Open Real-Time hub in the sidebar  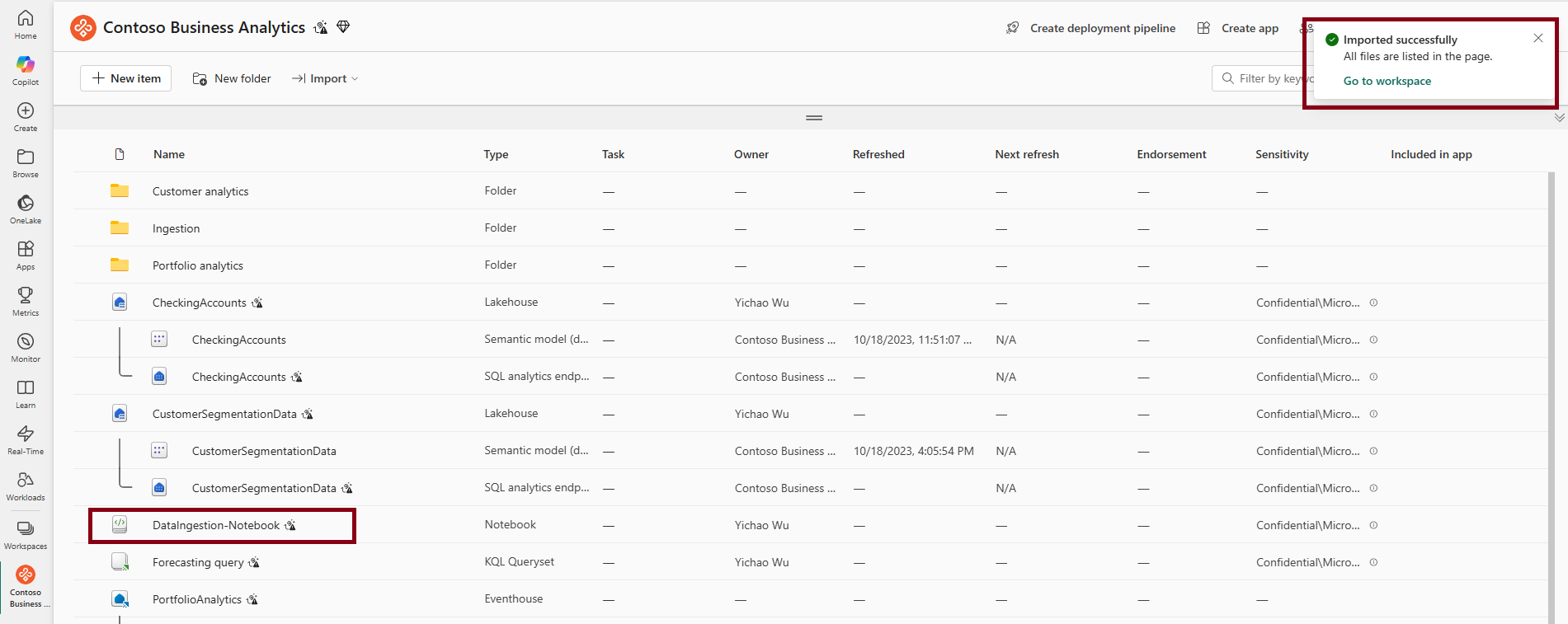pyautogui.click(x=26, y=439)
